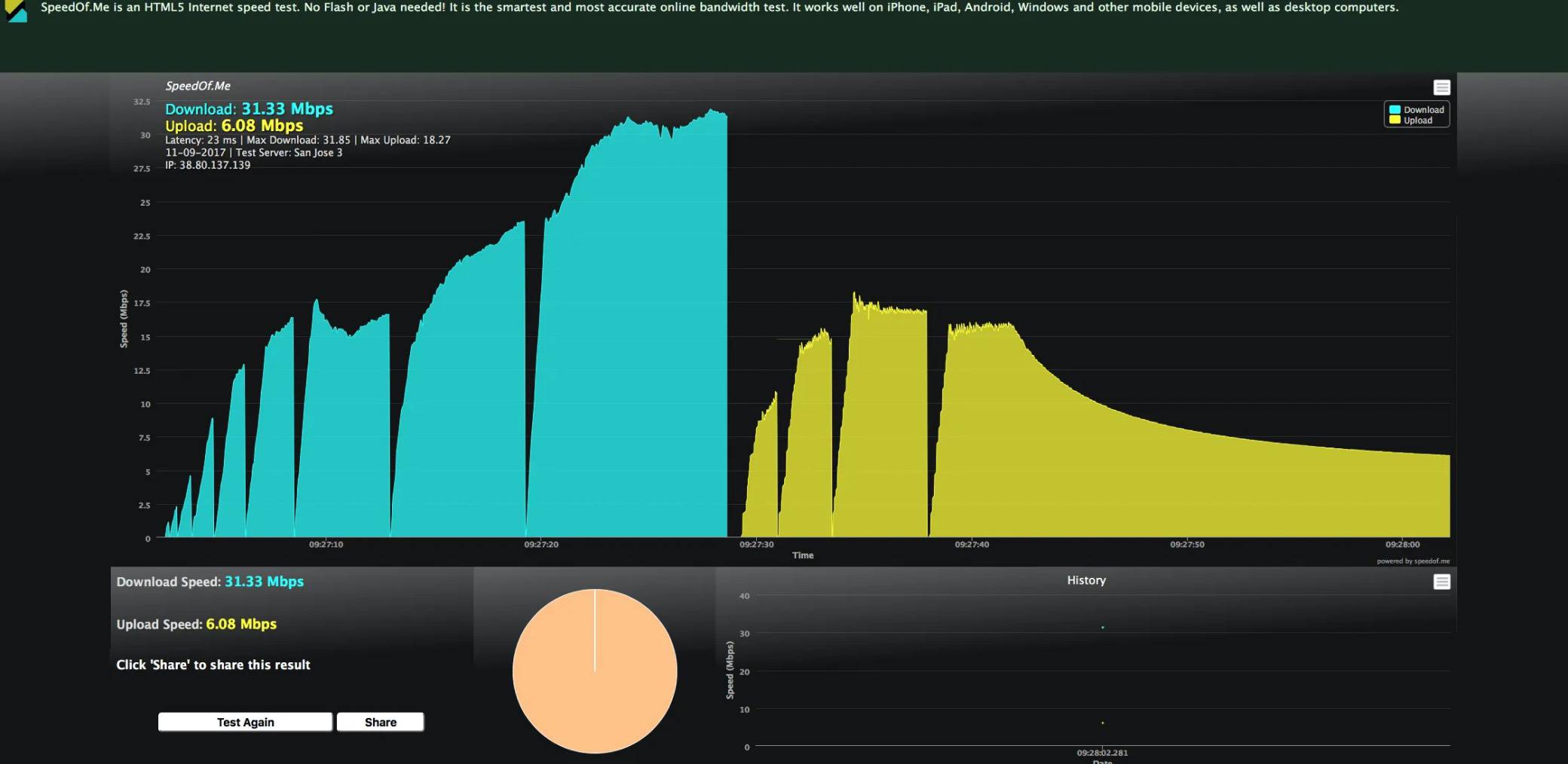Click the Latency 23 ms stats line

click(308, 140)
